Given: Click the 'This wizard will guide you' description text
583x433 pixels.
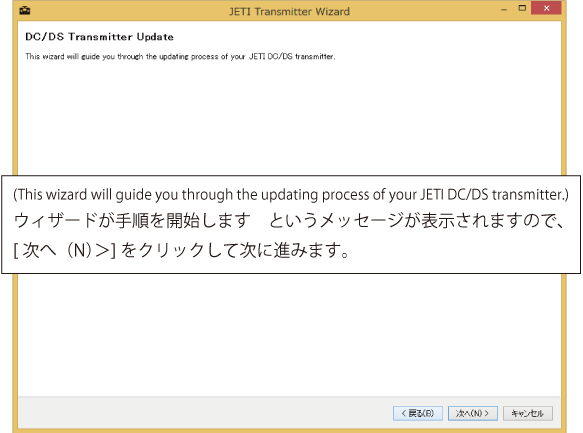Looking at the screenshot, I should tap(180, 56).
